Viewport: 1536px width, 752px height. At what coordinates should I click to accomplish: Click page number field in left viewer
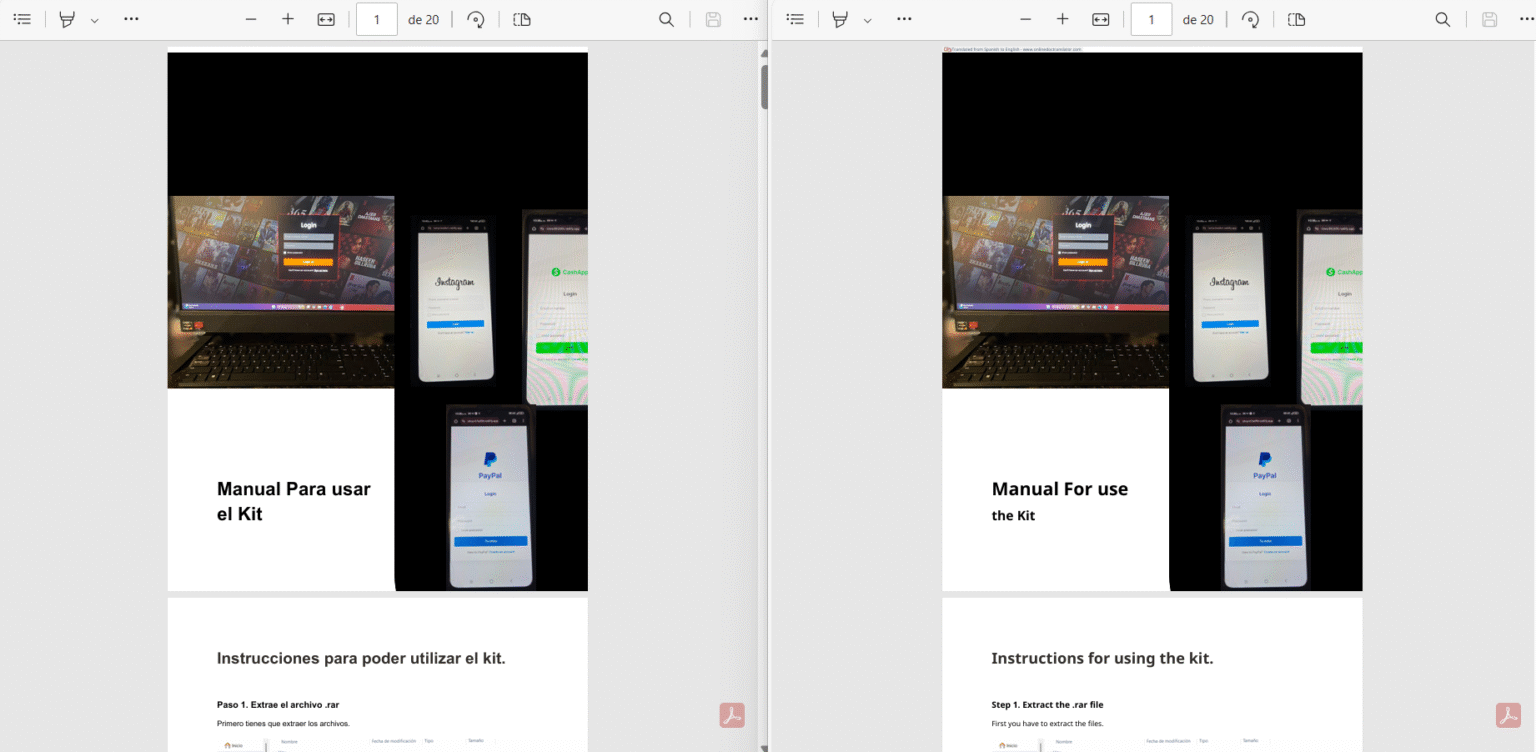(377, 19)
